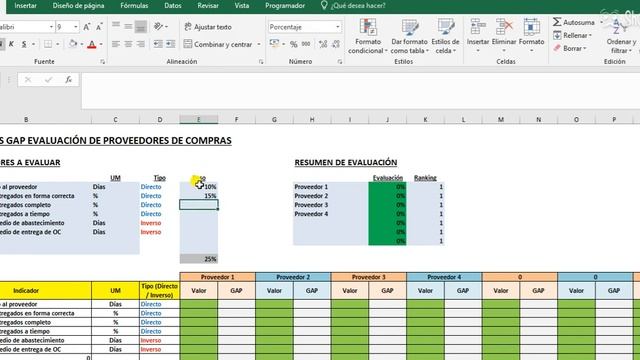
Task: Click Autosuma
Action: [574, 22]
